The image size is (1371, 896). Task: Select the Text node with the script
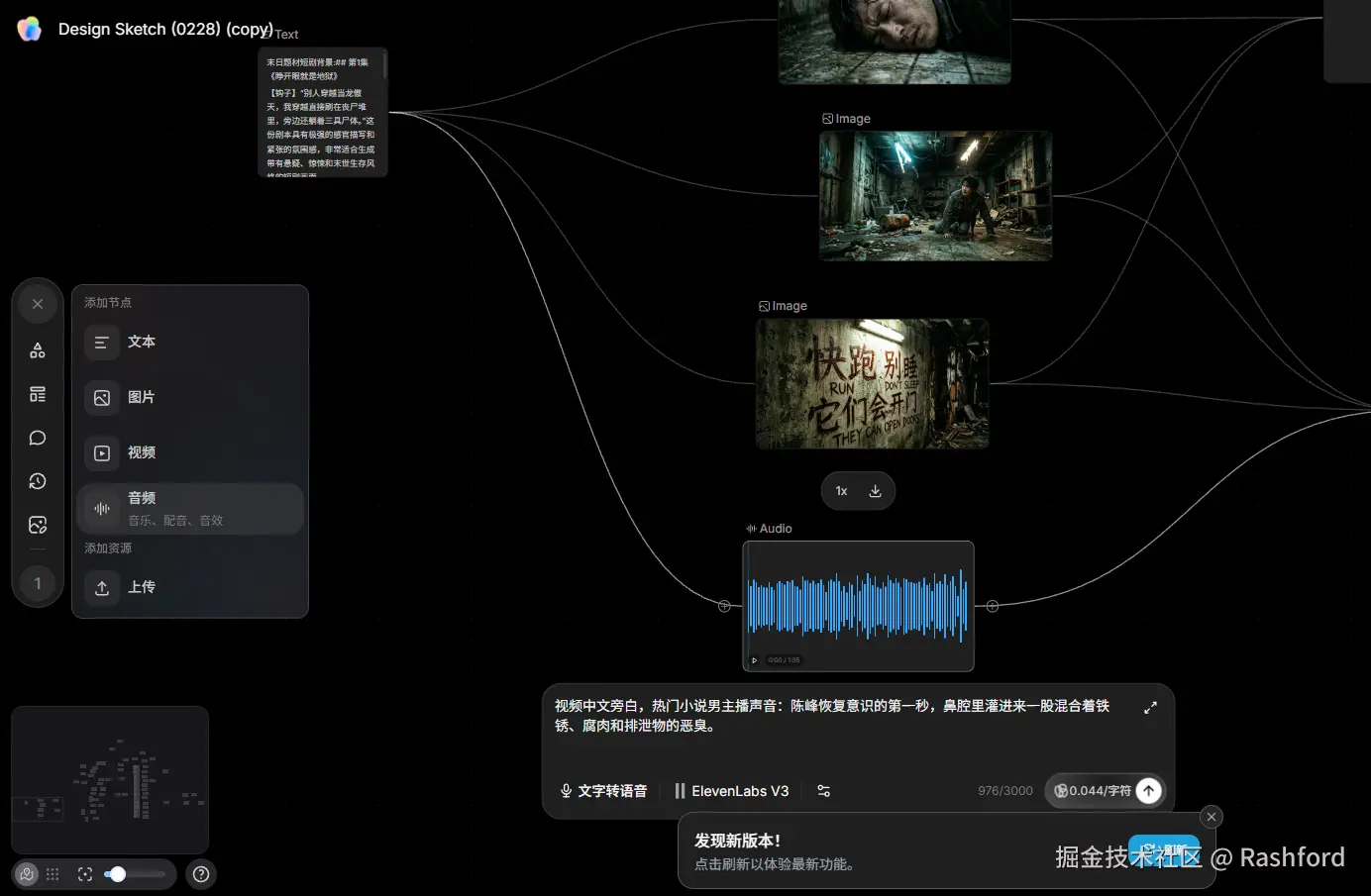(323, 113)
